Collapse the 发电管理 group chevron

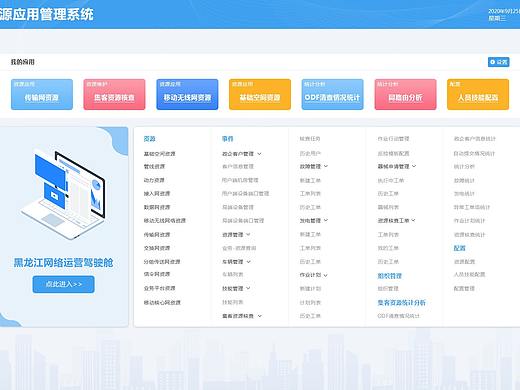click(x=326, y=221)
